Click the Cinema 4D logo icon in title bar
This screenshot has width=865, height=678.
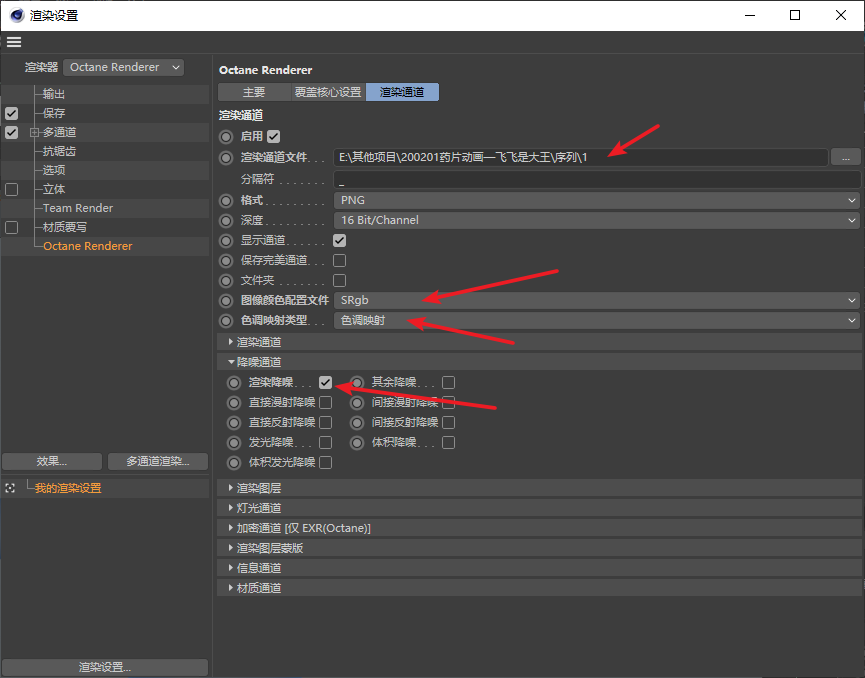17,15
